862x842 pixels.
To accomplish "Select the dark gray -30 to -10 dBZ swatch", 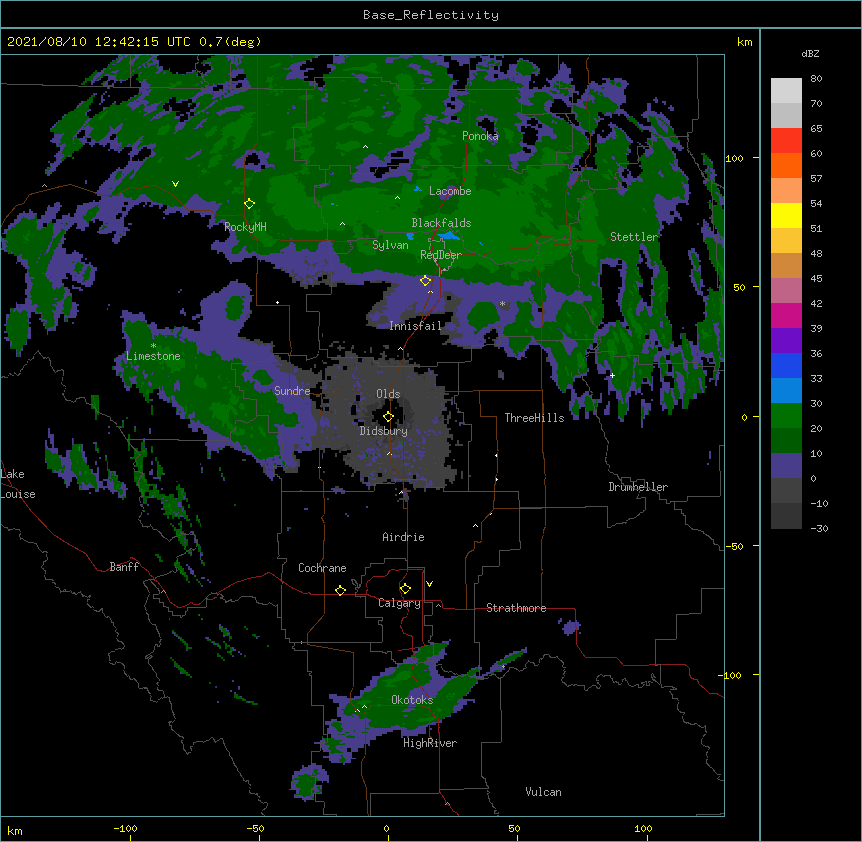I will click(x=786, y=516).
